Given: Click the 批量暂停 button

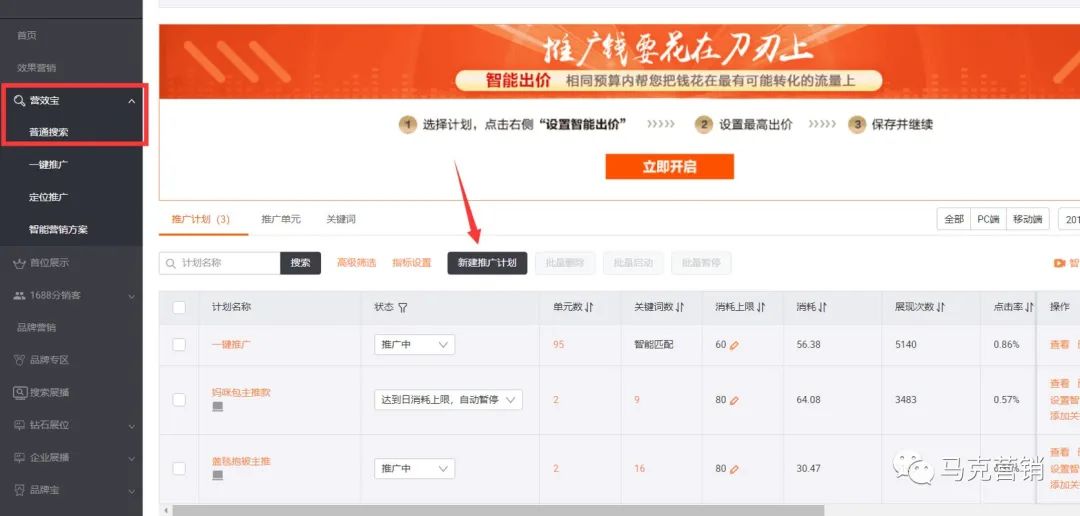Looking at the screenshot, I should pyautogui.click(x=701, y=263).
